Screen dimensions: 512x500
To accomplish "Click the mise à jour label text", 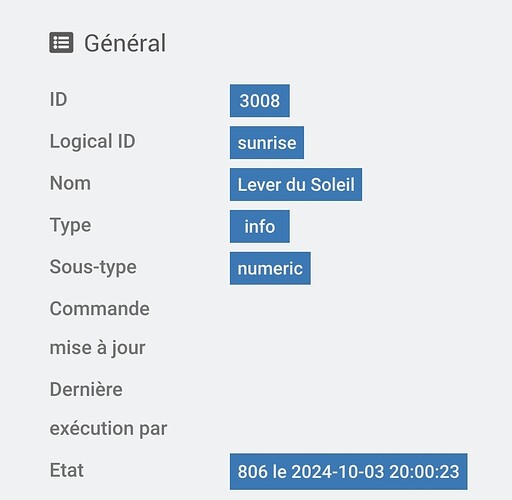I will tap(97, 348).
